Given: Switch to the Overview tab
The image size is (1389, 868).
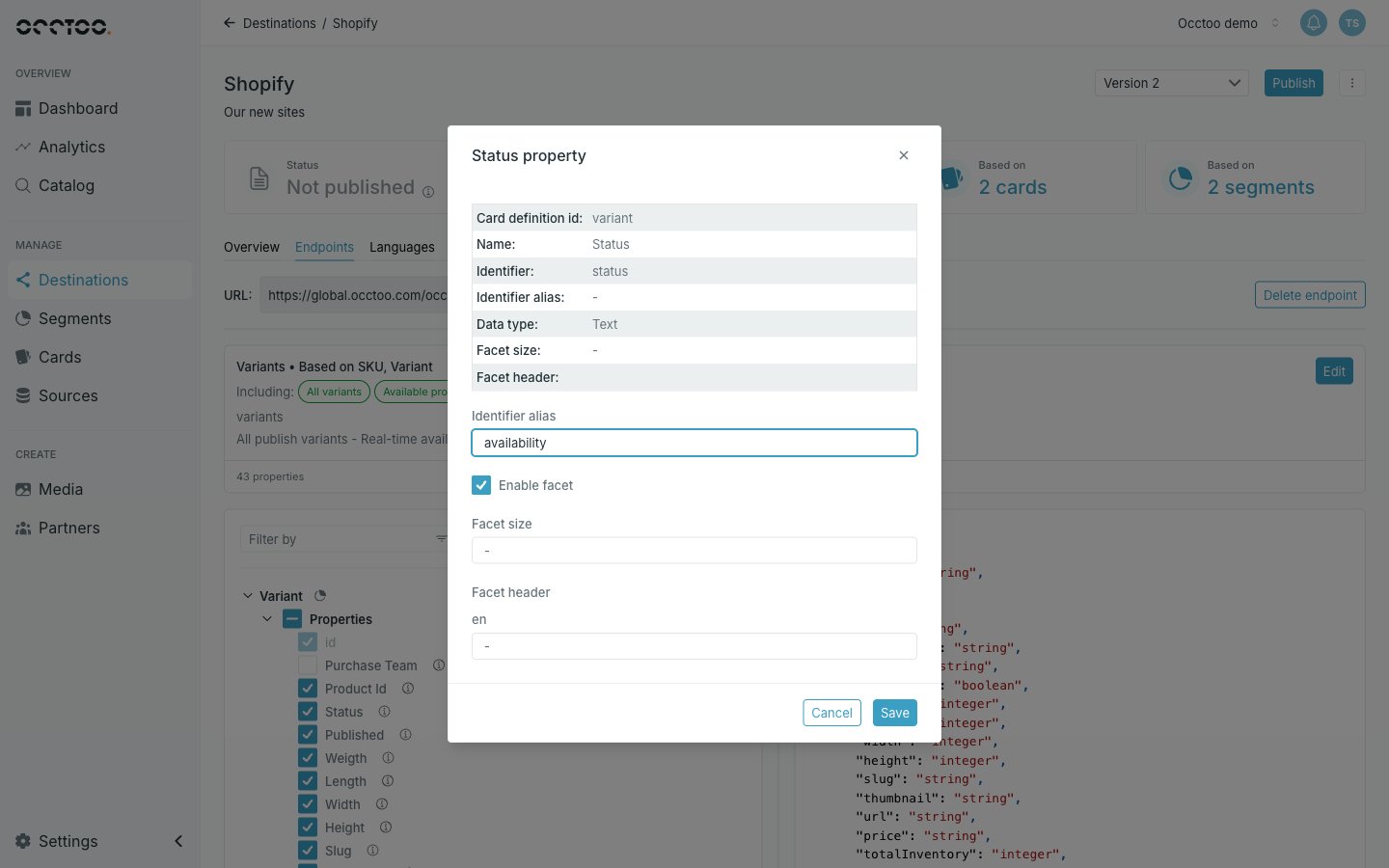Looking at the screenshot, I should pos(252,247).
